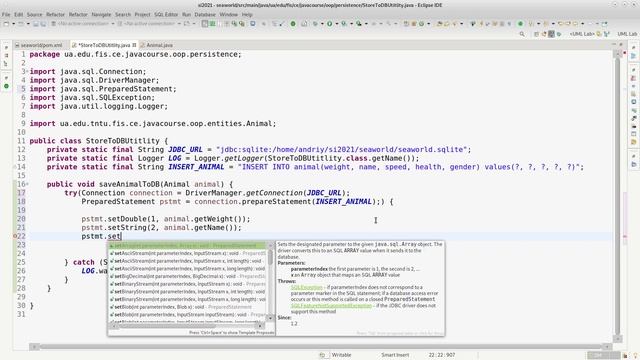Click the Open Perspective icon
Image resolution: width=640 pixels, height=360 pixels.
(x=536, y=34)
